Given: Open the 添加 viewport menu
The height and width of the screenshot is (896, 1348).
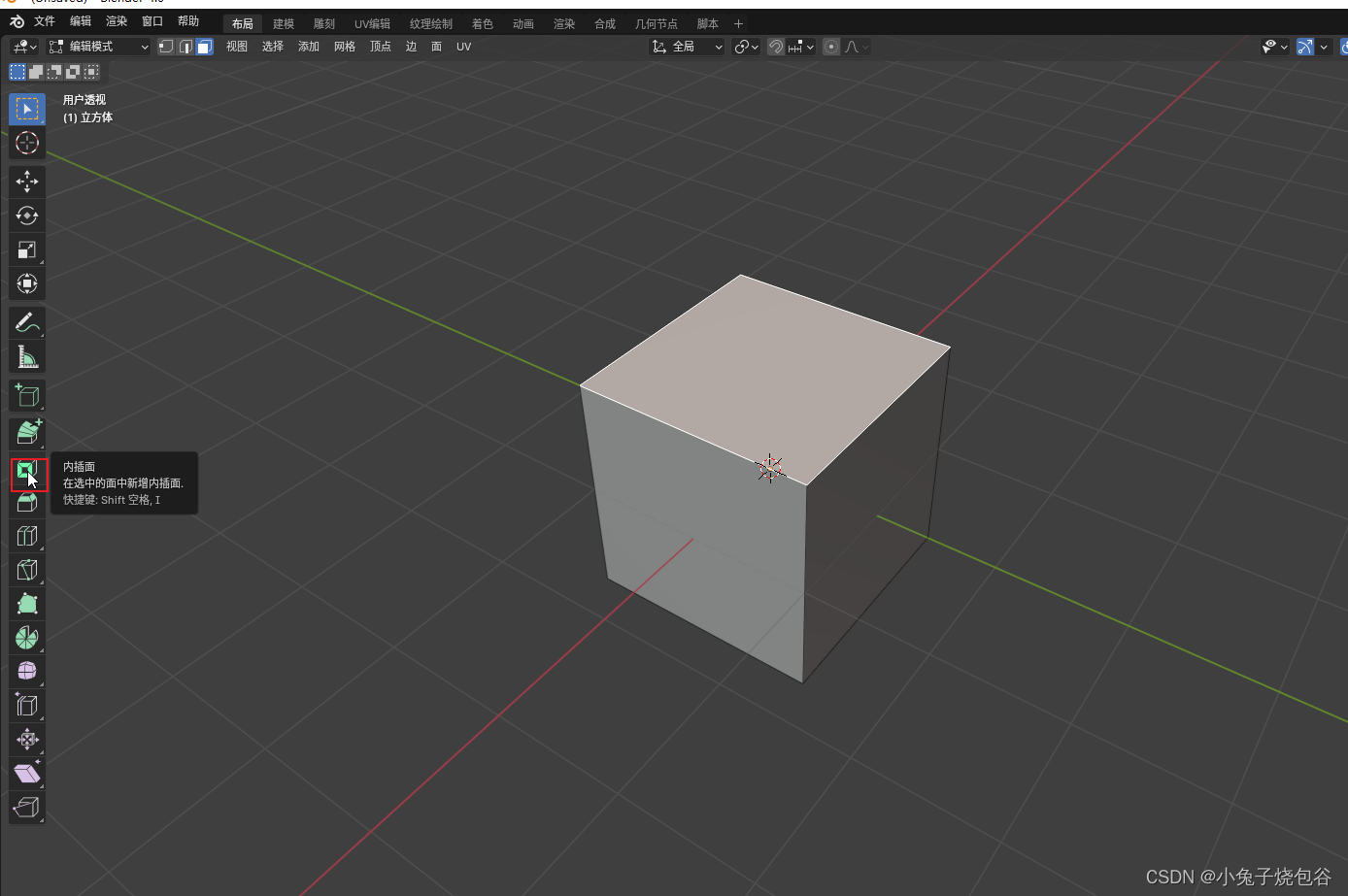Looking at the screenshot, I should point(309,47).
